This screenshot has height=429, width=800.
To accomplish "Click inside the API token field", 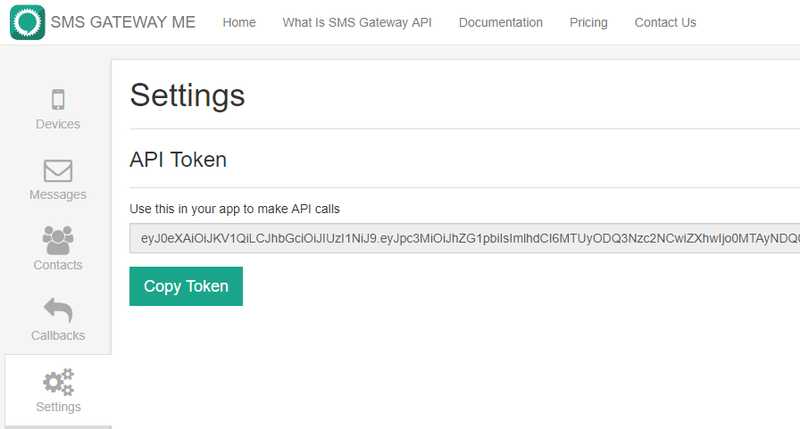I will (x=465, y=238).
